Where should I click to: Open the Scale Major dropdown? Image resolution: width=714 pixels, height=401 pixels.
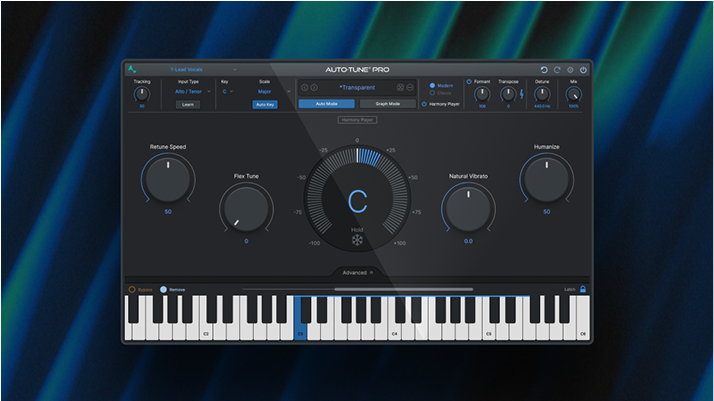tap(265, 91)
